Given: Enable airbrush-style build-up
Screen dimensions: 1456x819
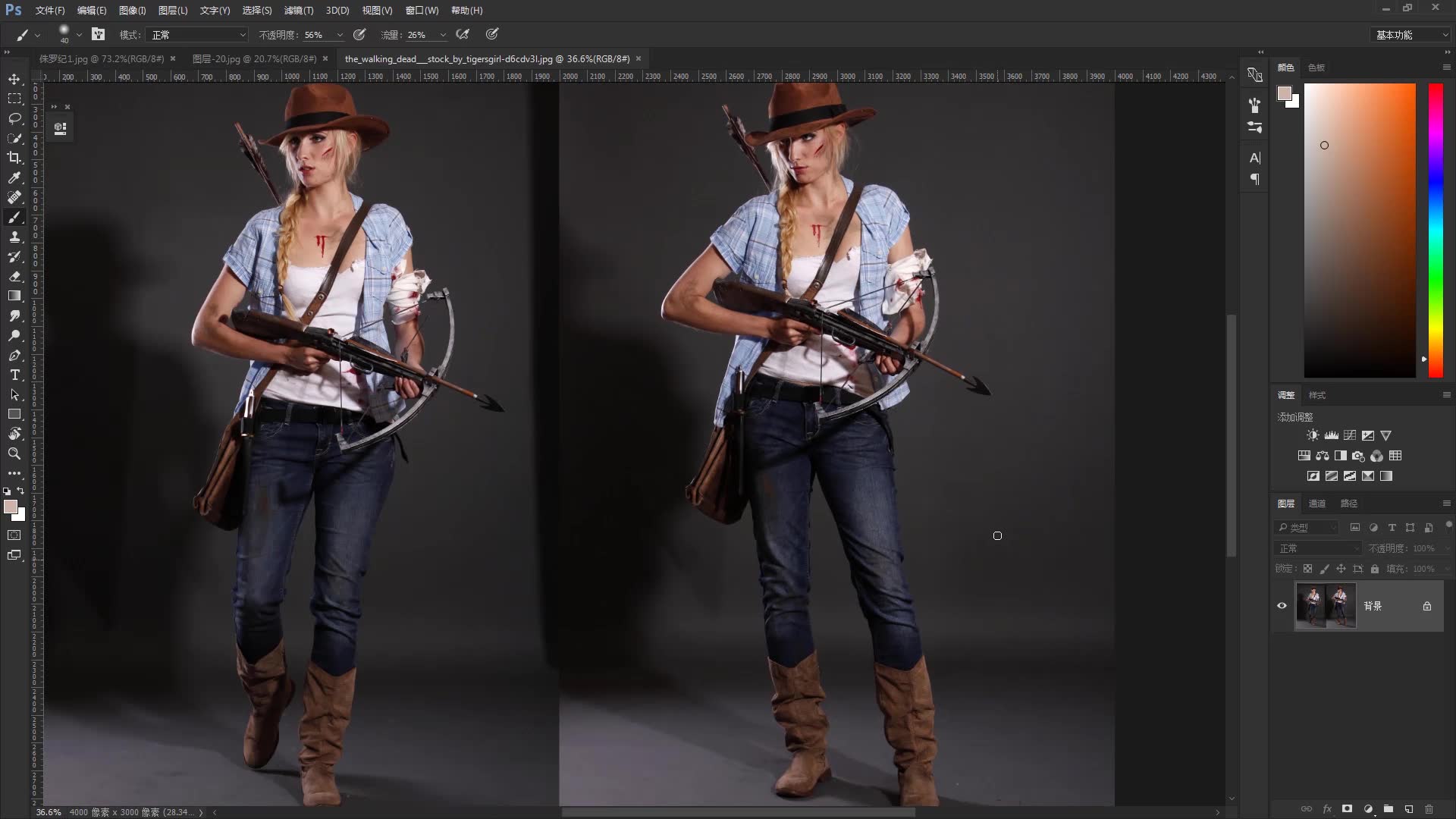Looking at the screenshot, I should pyautogui.click(x=463, y=34).
